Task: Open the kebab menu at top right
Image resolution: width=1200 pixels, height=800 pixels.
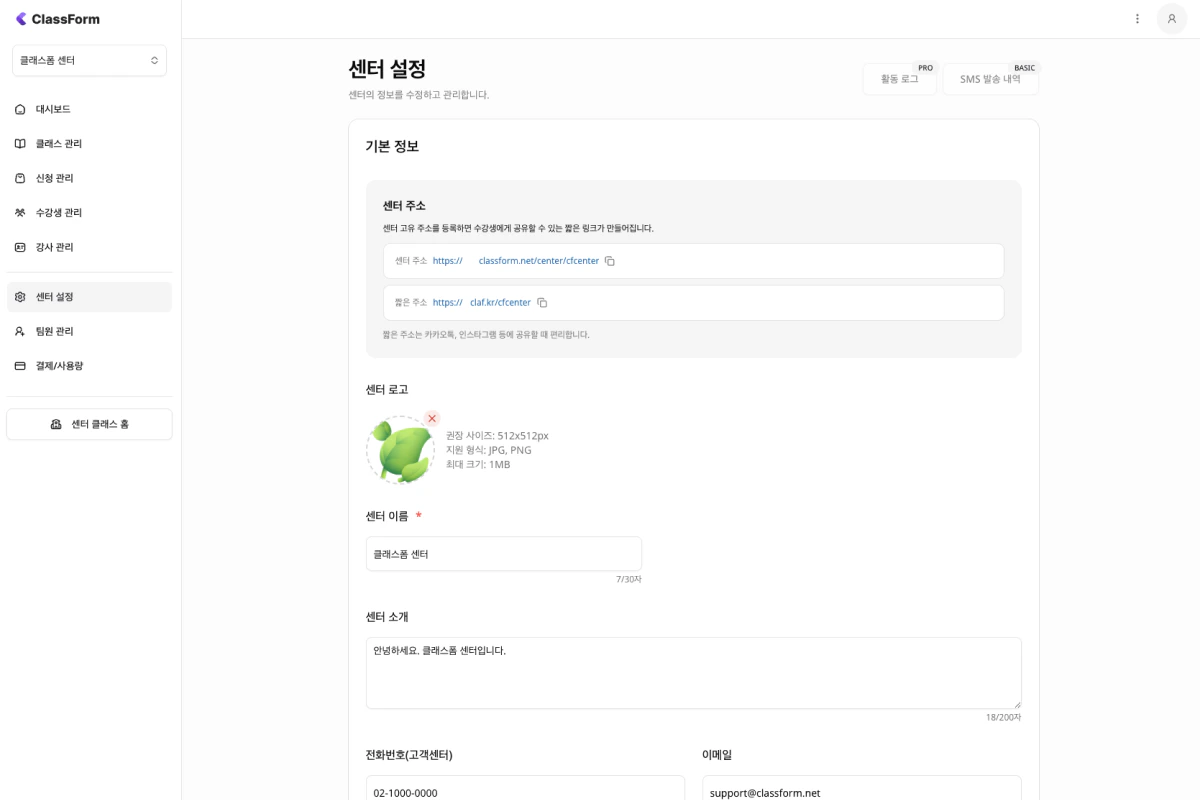Action: pyautogui.click(x=1137, y=19)
